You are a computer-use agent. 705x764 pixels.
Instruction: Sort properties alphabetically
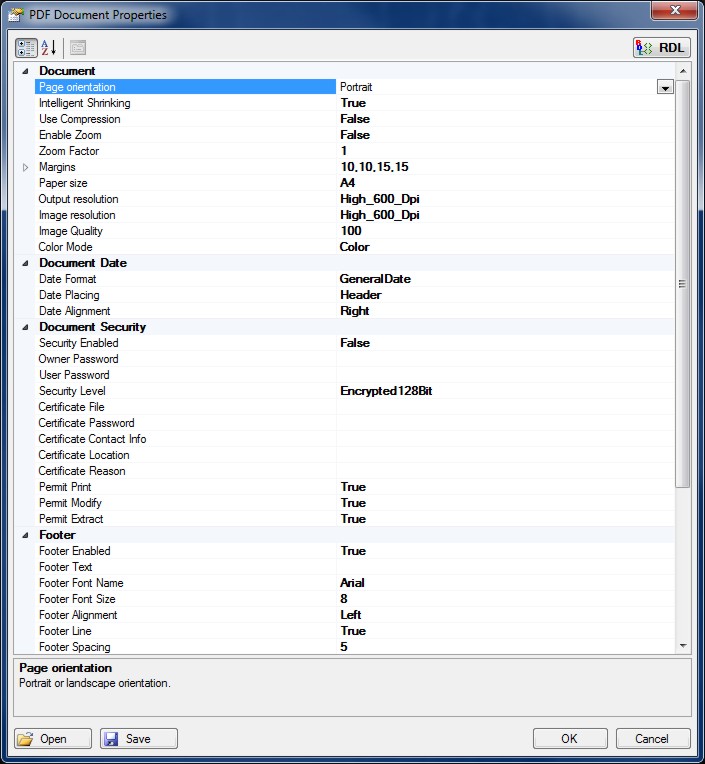pos(49,47)
